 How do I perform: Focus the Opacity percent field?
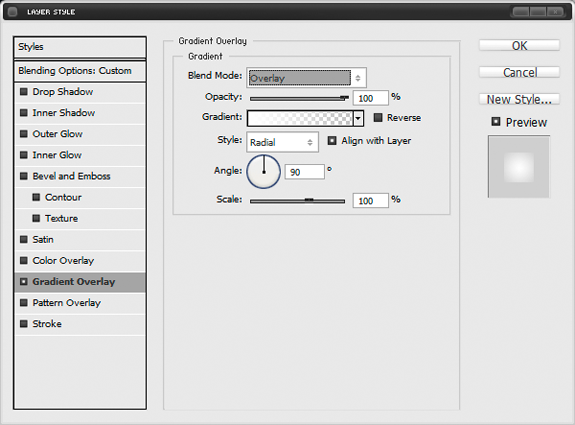pos(370,98)
